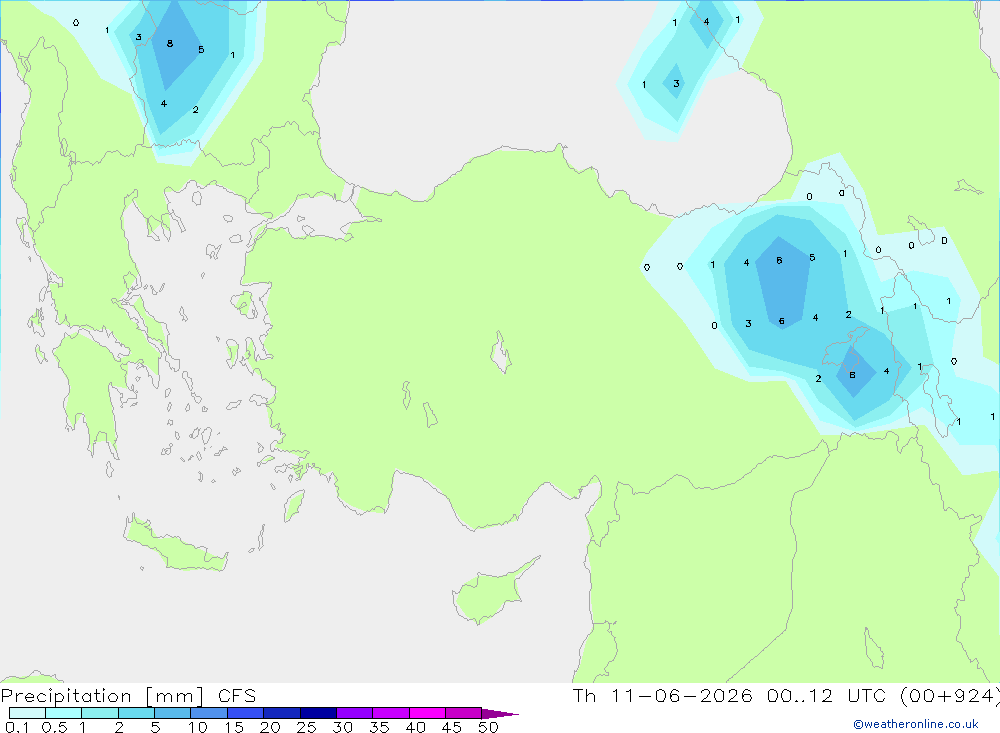Image resolution: width=1000 pixels, height=733 pixels.
Task: Click the 45–50 mm legend swatch
Action: tap(464, 713)
